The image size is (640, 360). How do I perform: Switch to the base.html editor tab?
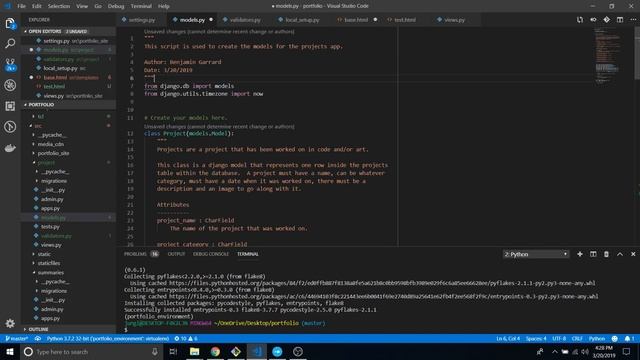(355, 20)
